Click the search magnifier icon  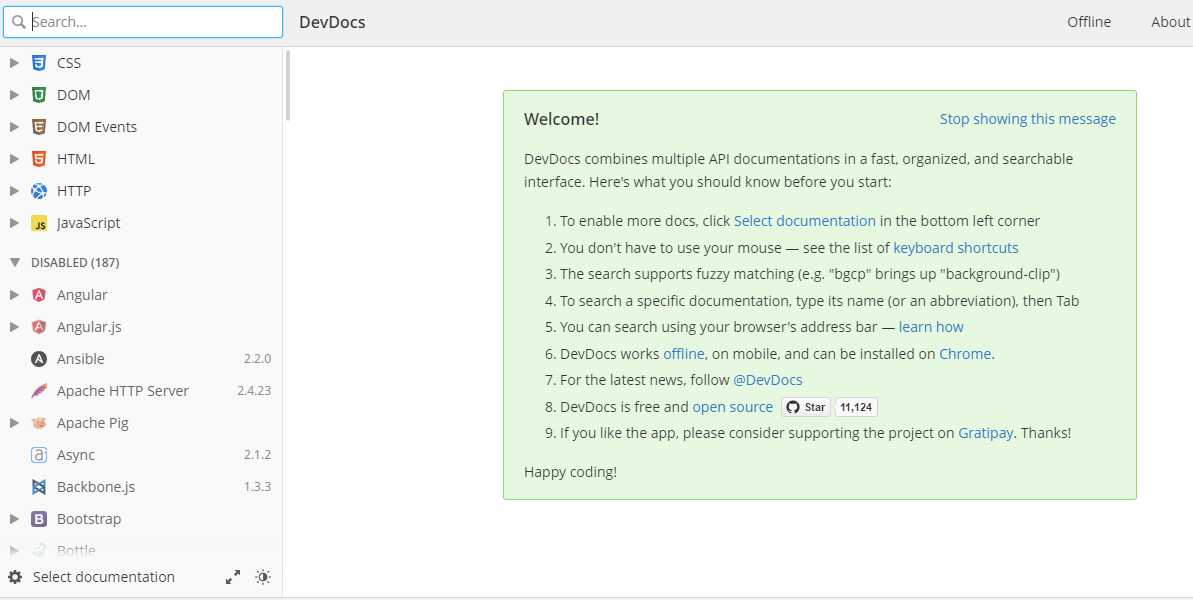(18, 22)
